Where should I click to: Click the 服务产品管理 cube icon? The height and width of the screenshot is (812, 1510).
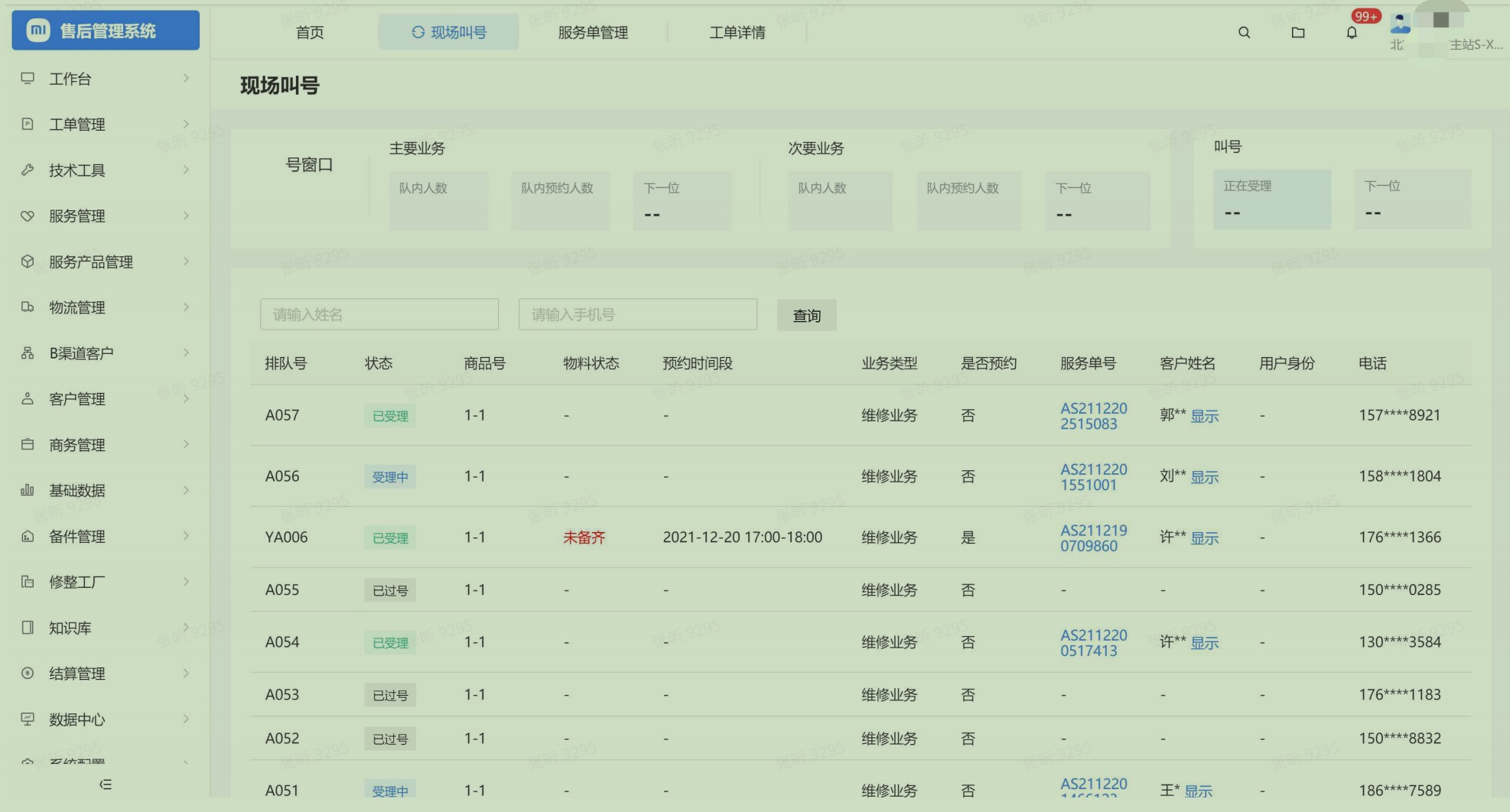tap(28, 261)
